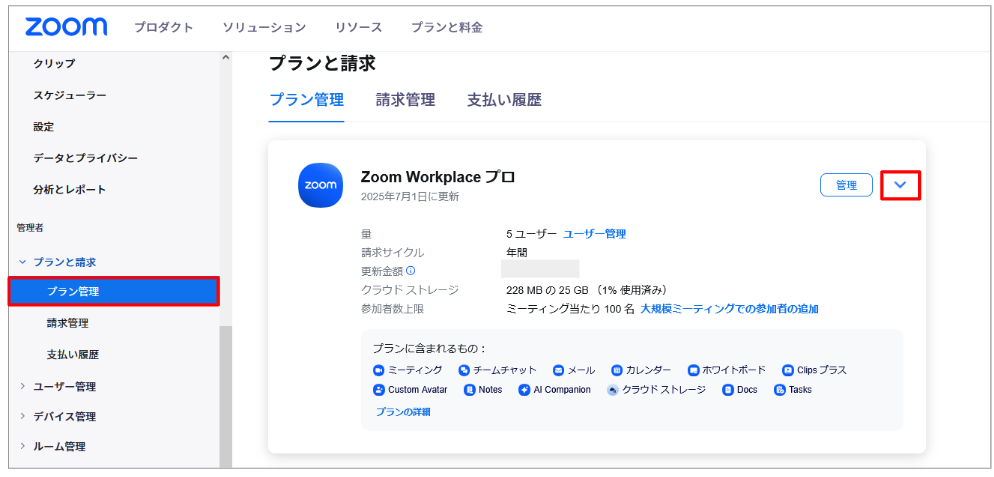Image resolution: width=994 pixels, height=477 pixels.
Task: Click the Zoom Workplace blue app icon
Action: [x=321, y=185]
